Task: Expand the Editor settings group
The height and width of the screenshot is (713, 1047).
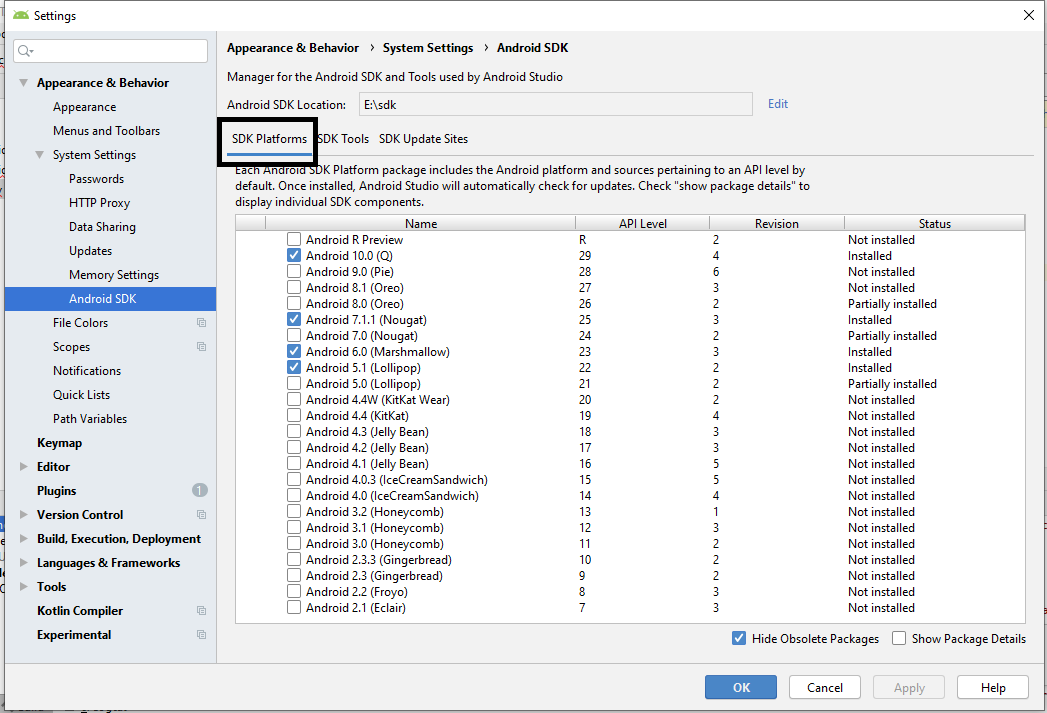Action: (x=24, y=467)
